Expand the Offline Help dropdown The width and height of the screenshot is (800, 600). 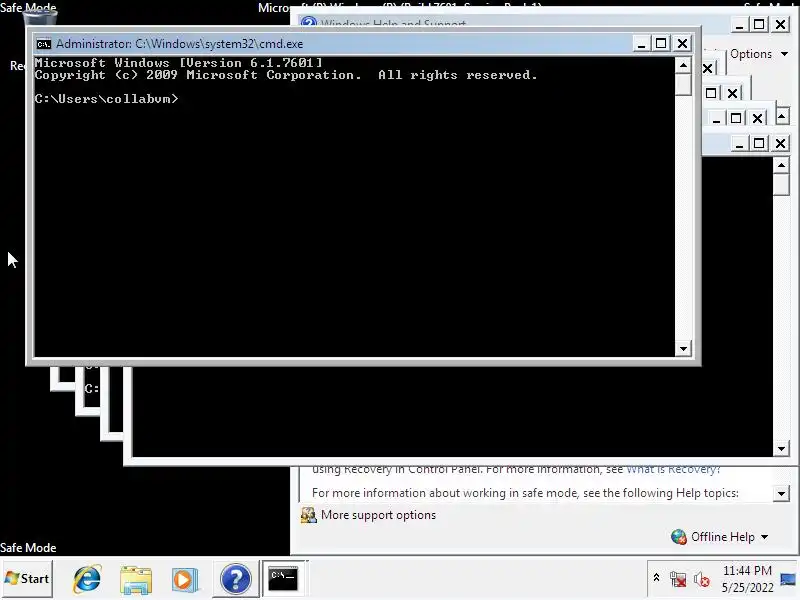pos(720,537)
